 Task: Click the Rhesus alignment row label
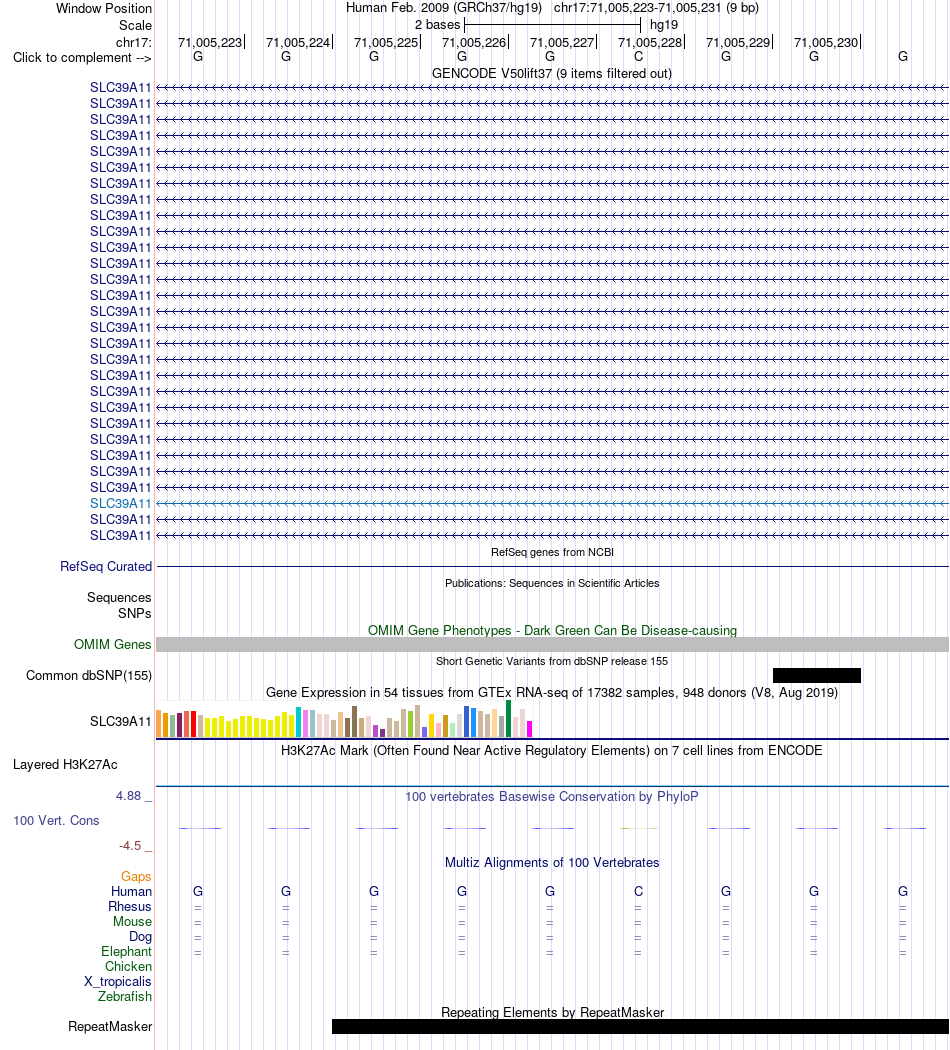click(130, 907)
